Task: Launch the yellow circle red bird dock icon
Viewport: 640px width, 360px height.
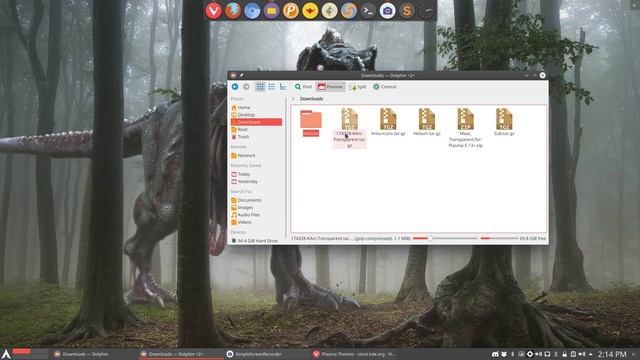Action: click(x=310, y=11)
